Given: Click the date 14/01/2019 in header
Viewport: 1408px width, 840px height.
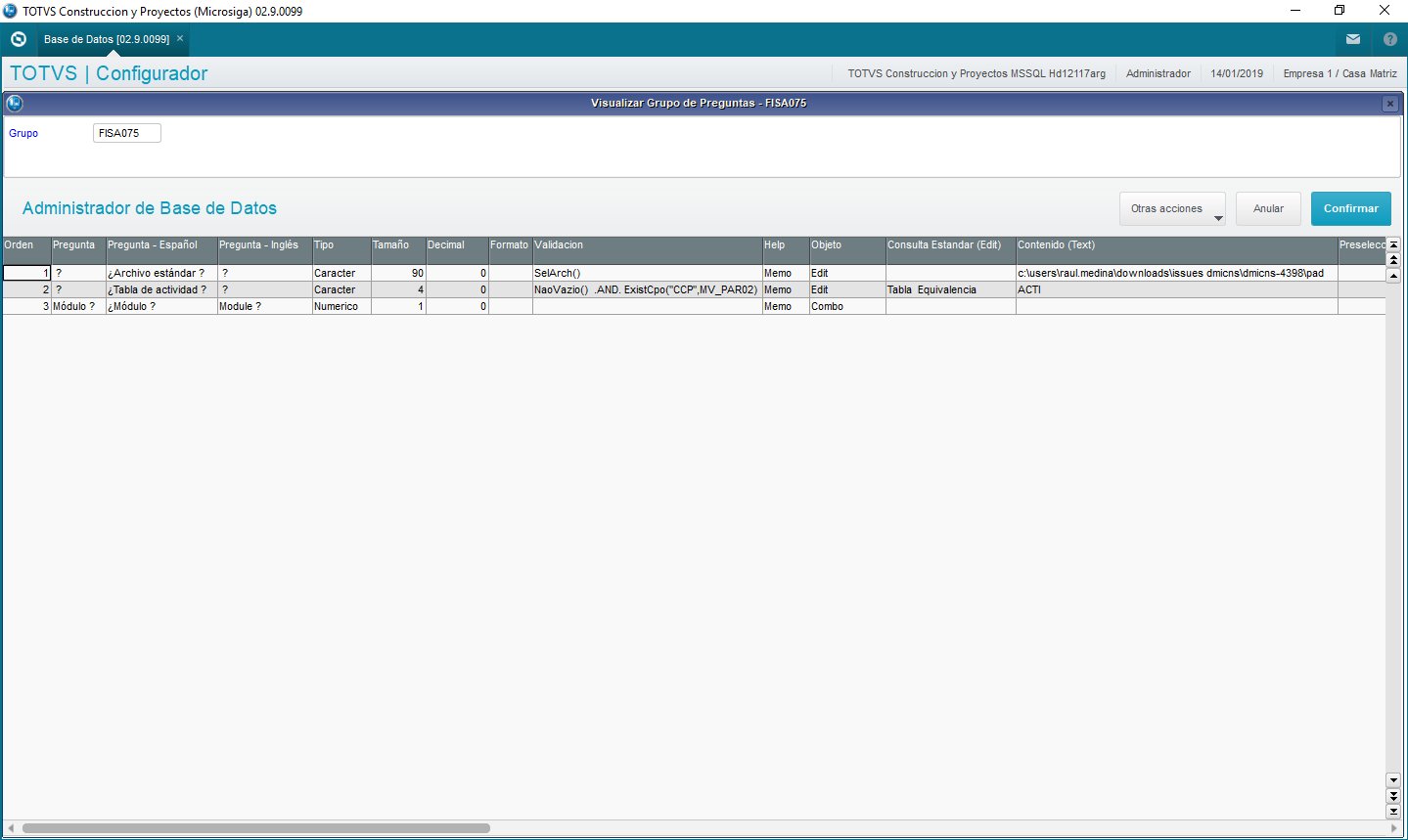Looking at the screenshot, I should [x=1237, y=73].
